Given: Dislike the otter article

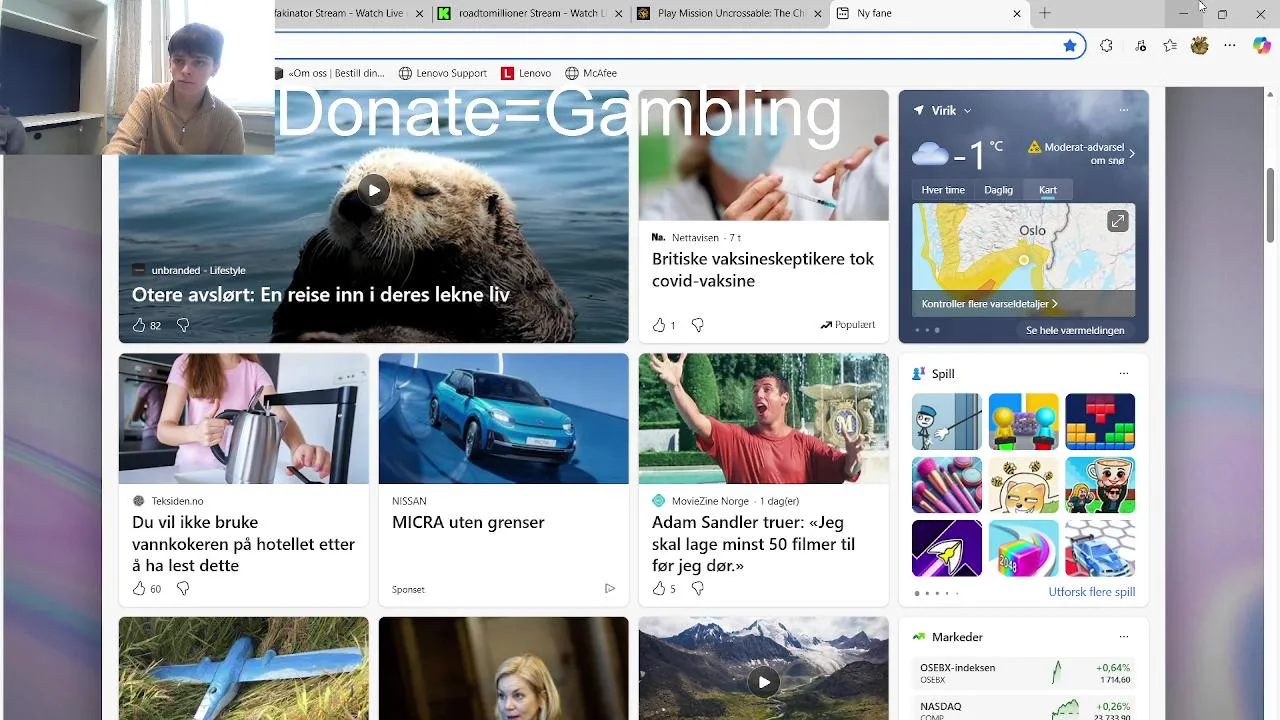Looking at the screenshot, I should [x=183, y=325].
